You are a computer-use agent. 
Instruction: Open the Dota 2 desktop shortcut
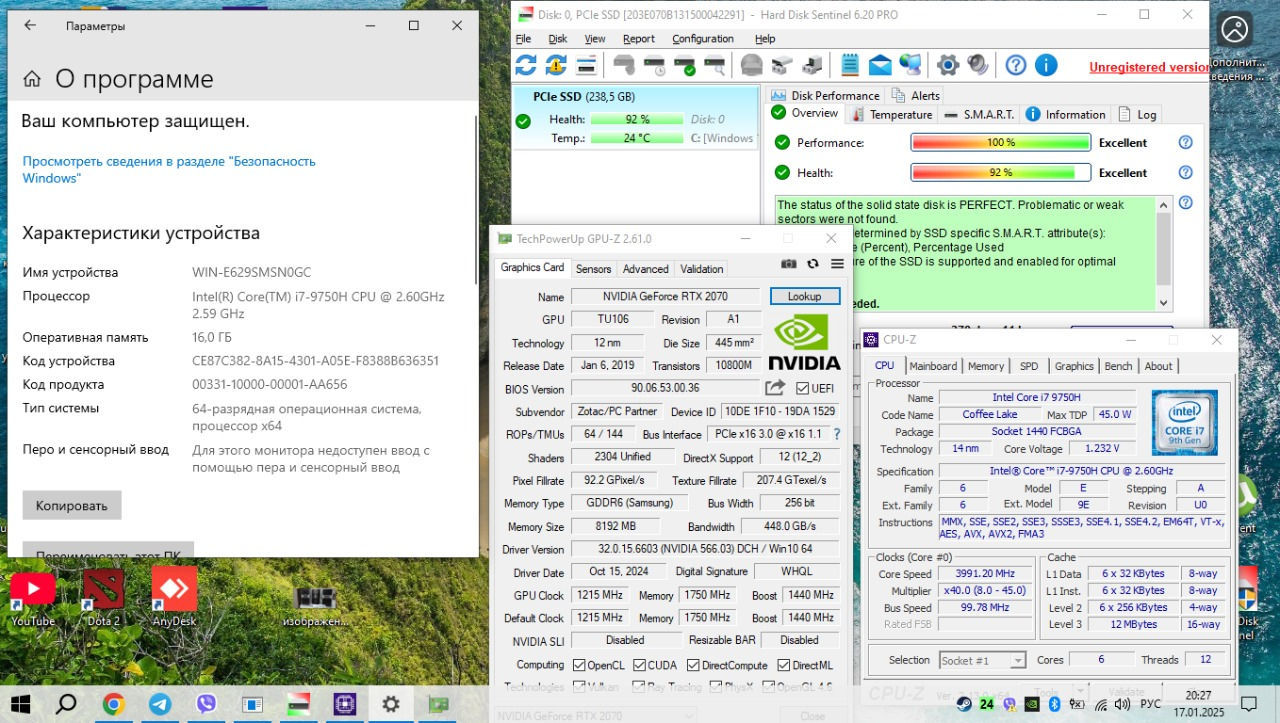(103, 596)
